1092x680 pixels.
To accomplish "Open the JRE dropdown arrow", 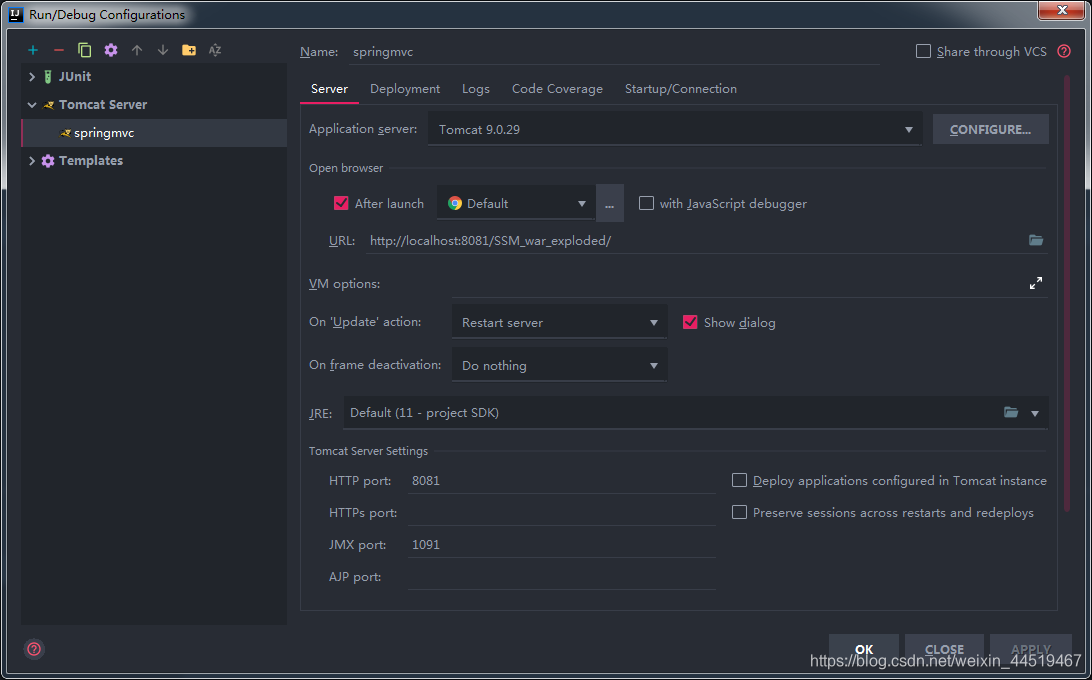I will (1035, 413).
